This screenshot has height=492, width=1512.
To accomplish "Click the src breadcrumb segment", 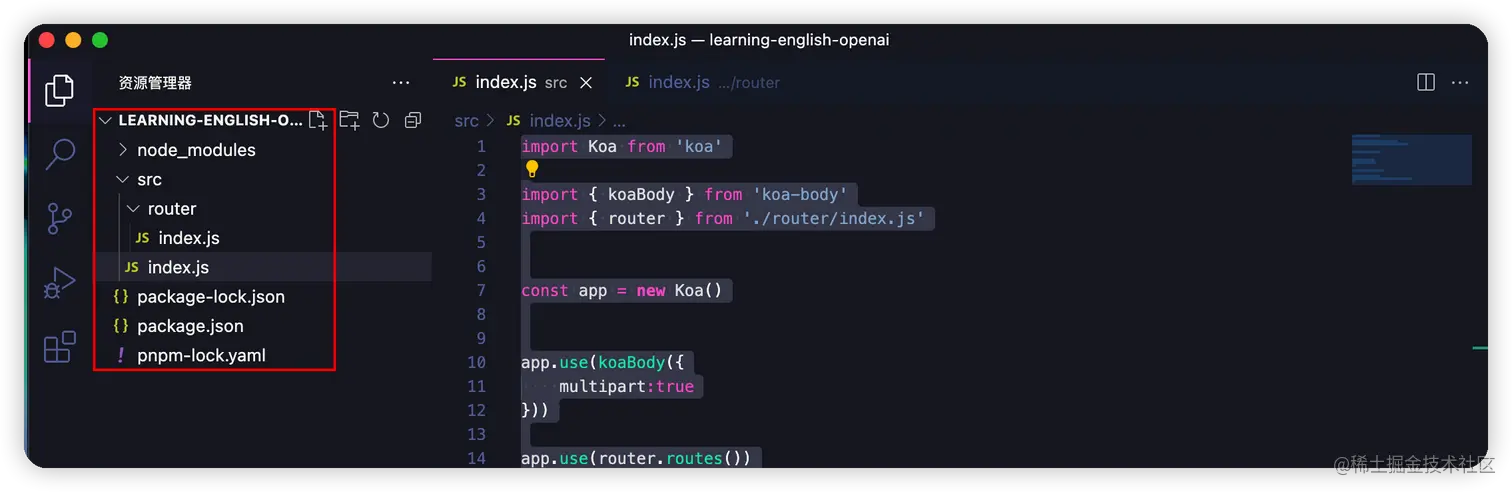I will pos(466,121).
